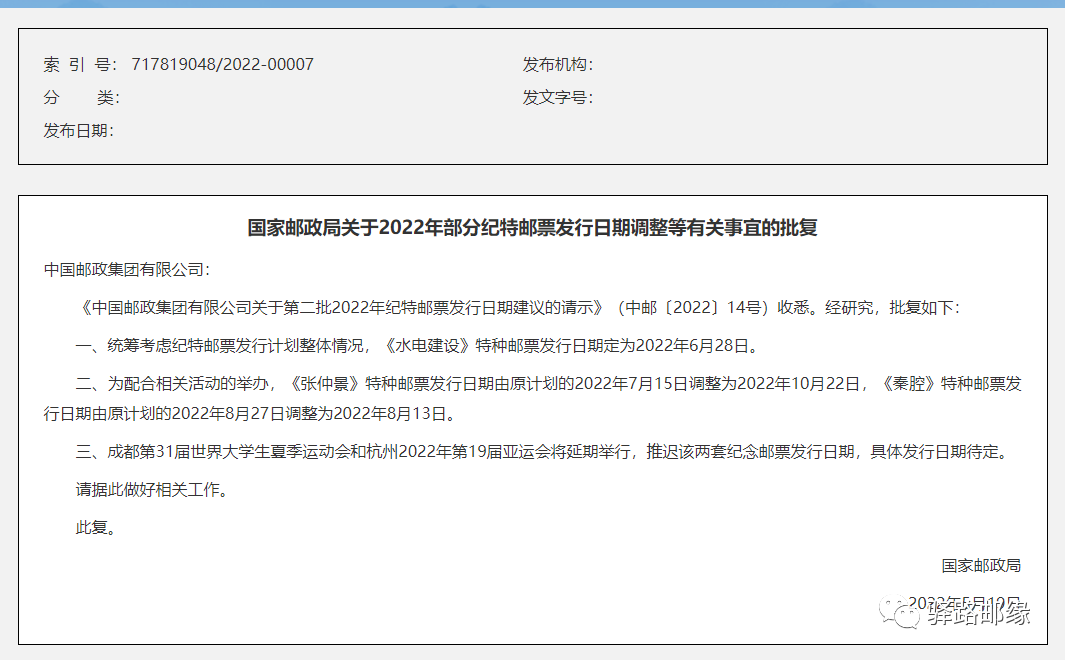Click the 索引号 label

pyautogui.click(x=80, y=65)
